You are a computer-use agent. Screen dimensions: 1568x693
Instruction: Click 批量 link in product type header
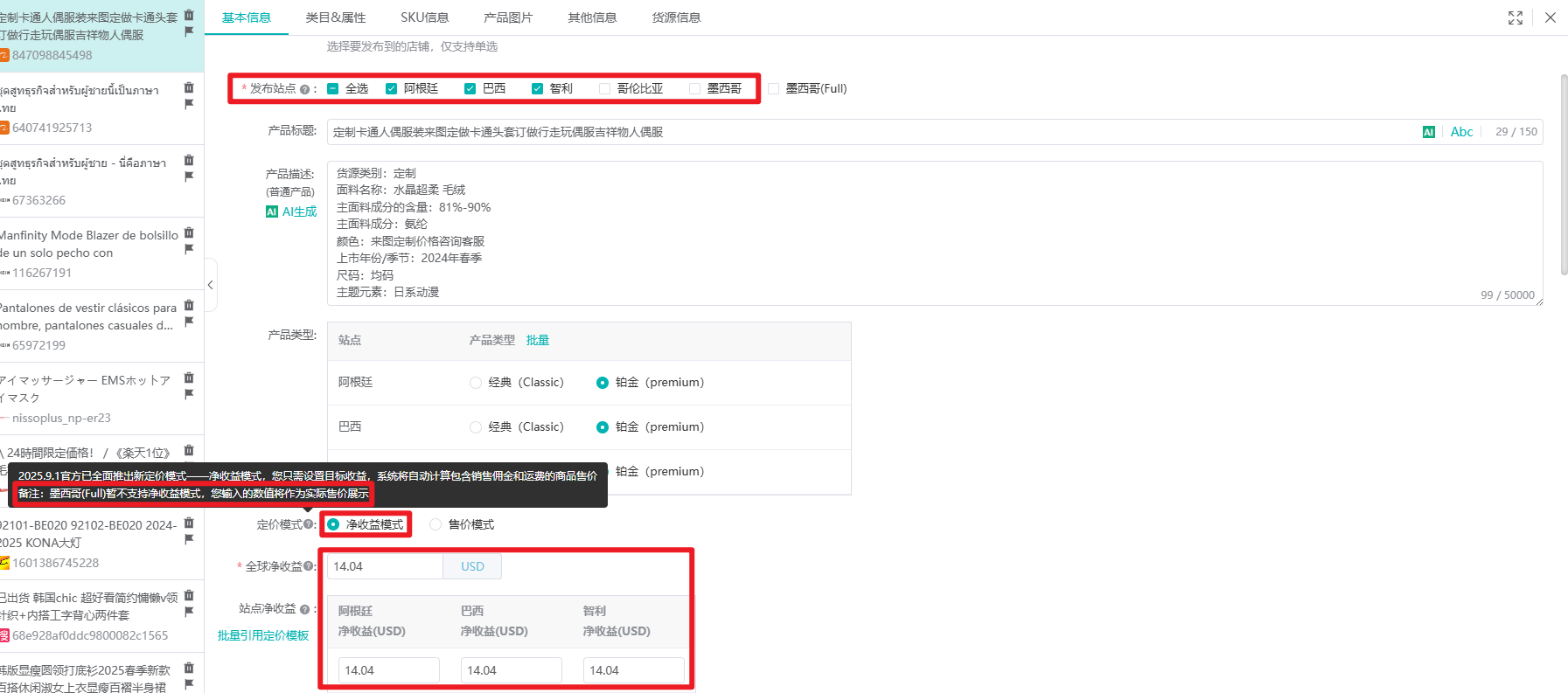pos(538,340)
